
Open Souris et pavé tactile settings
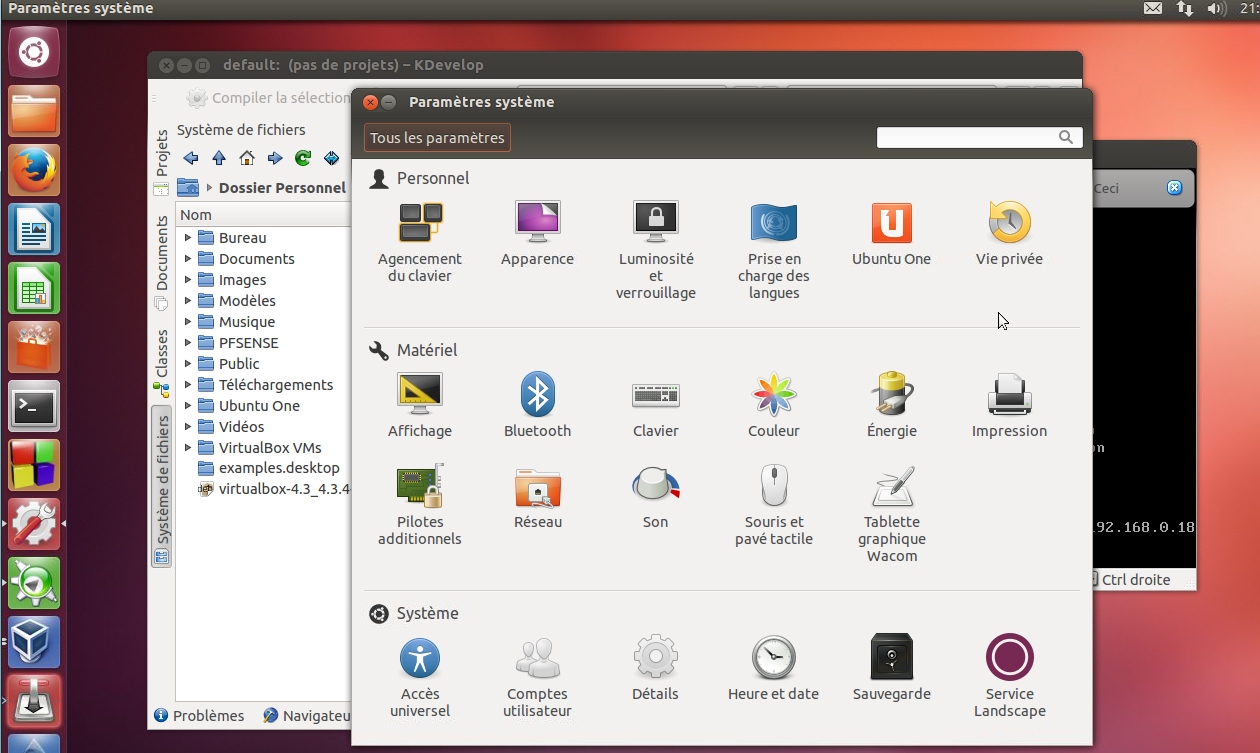773,486
